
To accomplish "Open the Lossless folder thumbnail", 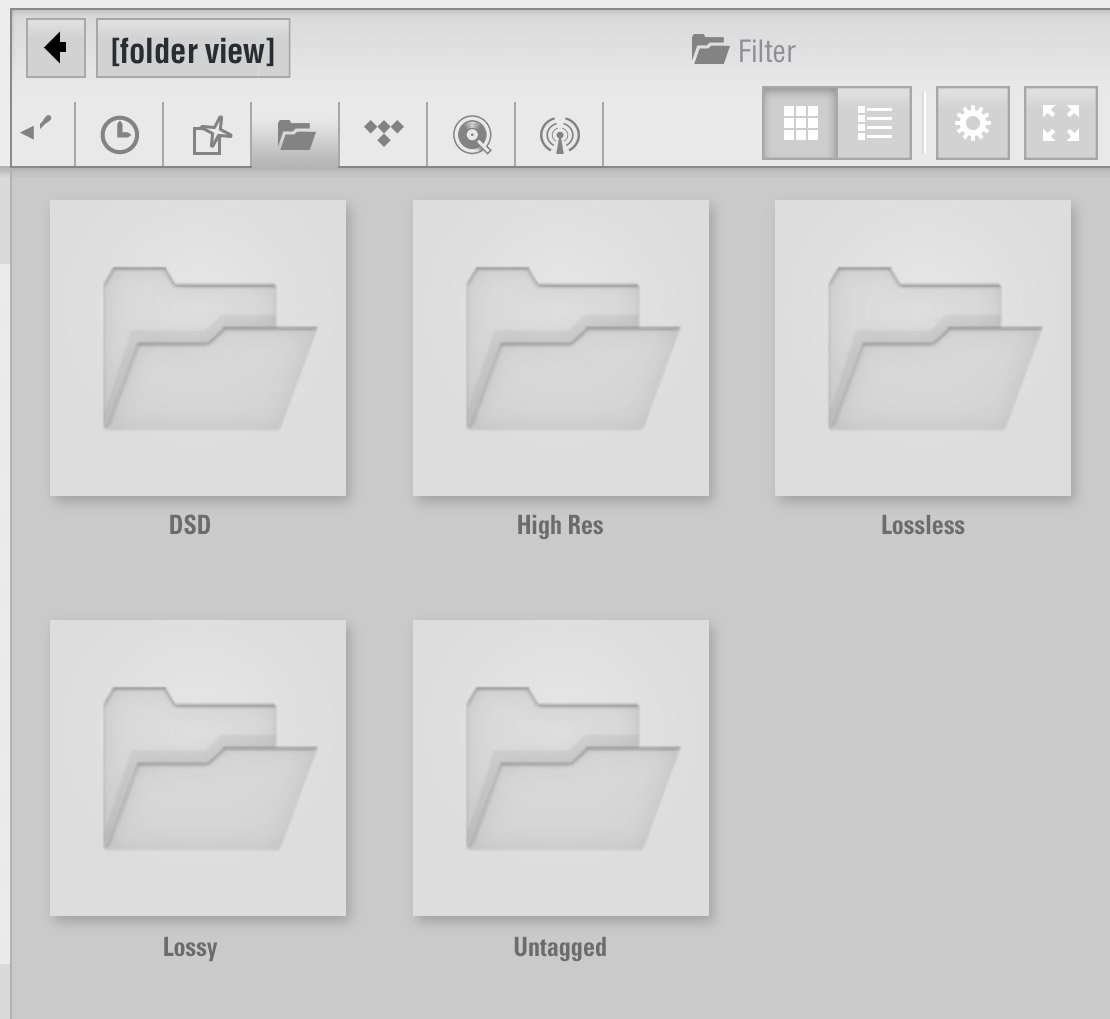I will (922, 348).
